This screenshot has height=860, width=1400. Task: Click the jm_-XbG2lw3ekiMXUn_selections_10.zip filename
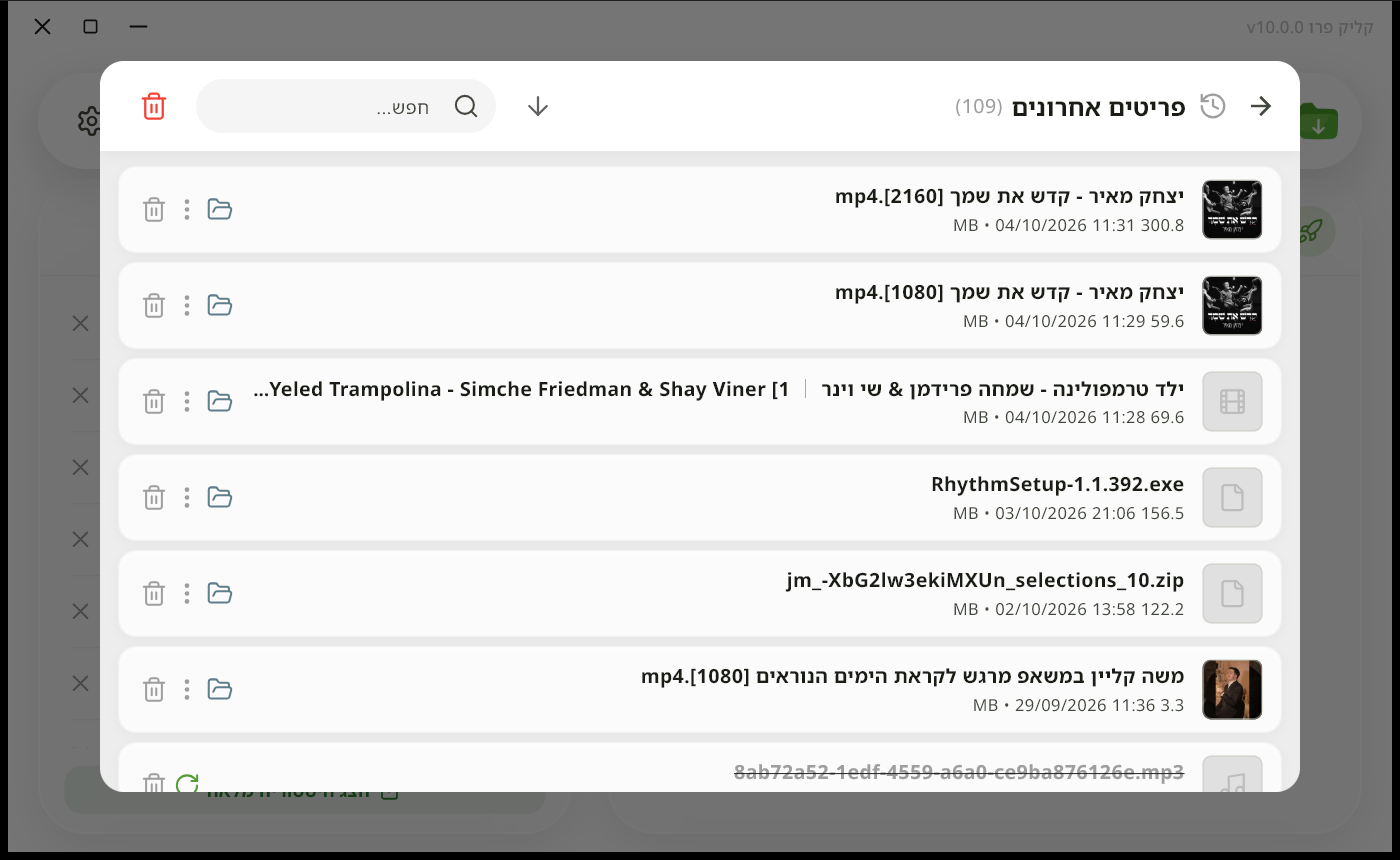(985, 580)
